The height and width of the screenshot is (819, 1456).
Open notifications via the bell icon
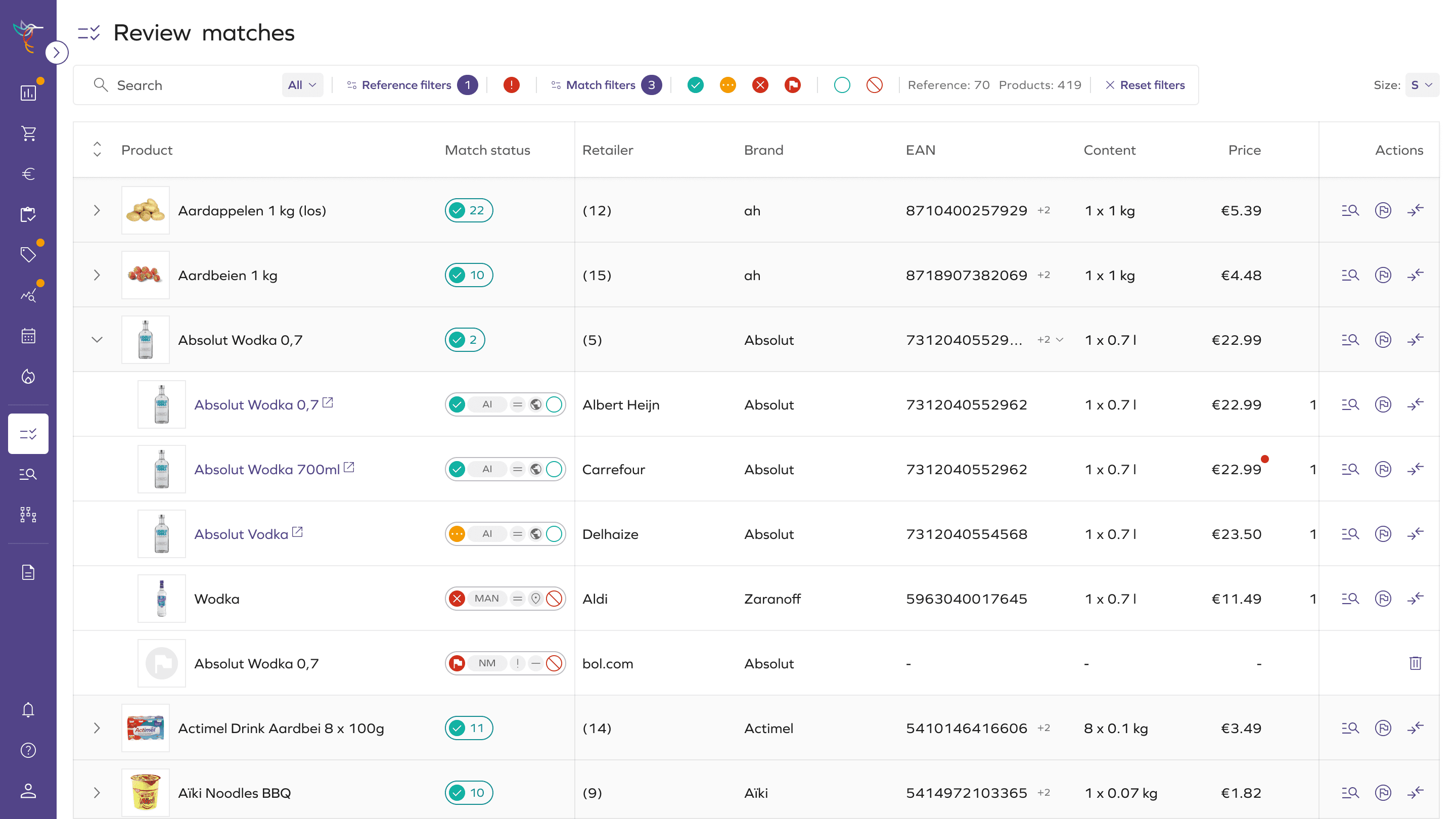28,709
